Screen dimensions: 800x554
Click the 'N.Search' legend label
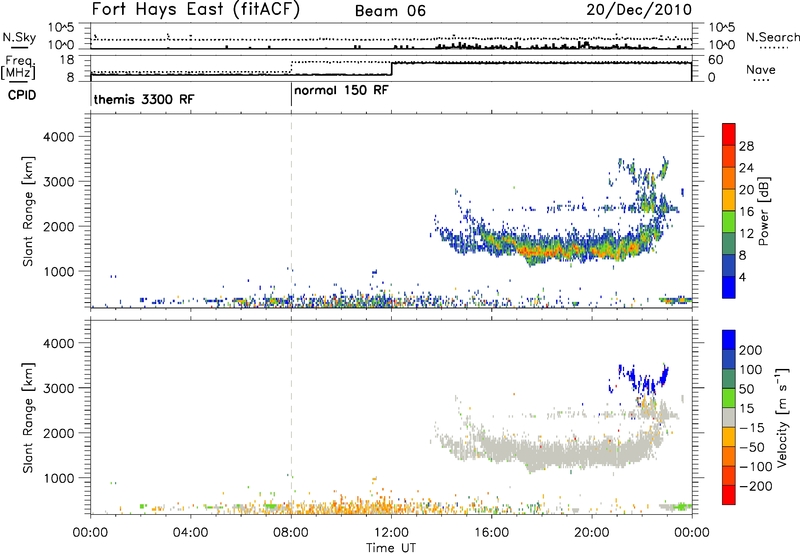(x=772, y=37)
